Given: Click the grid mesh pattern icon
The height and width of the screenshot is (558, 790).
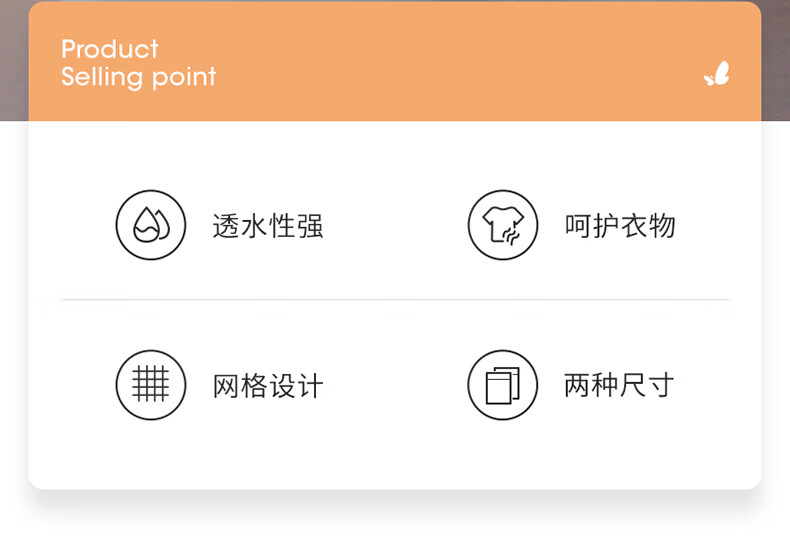Looking at the screenshot, I should (151, 385).
